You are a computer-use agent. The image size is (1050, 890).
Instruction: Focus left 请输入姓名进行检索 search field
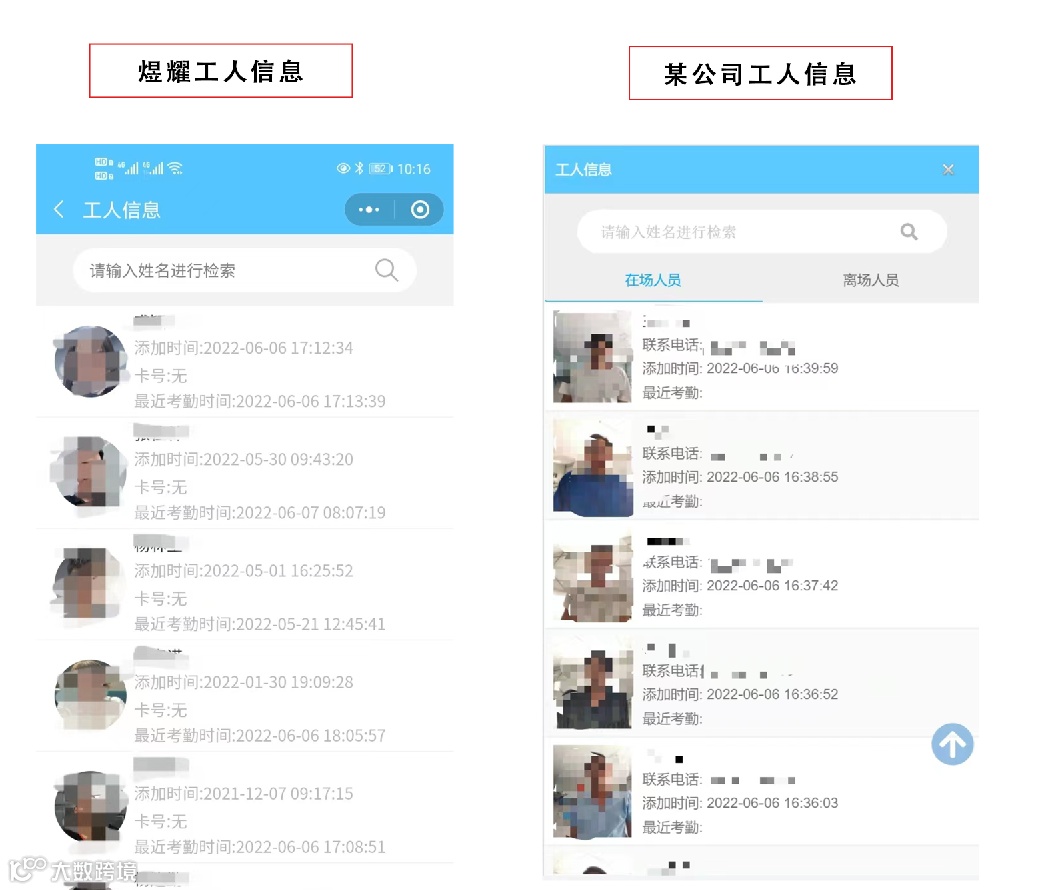pyautogui.click(x=245, y=270)
